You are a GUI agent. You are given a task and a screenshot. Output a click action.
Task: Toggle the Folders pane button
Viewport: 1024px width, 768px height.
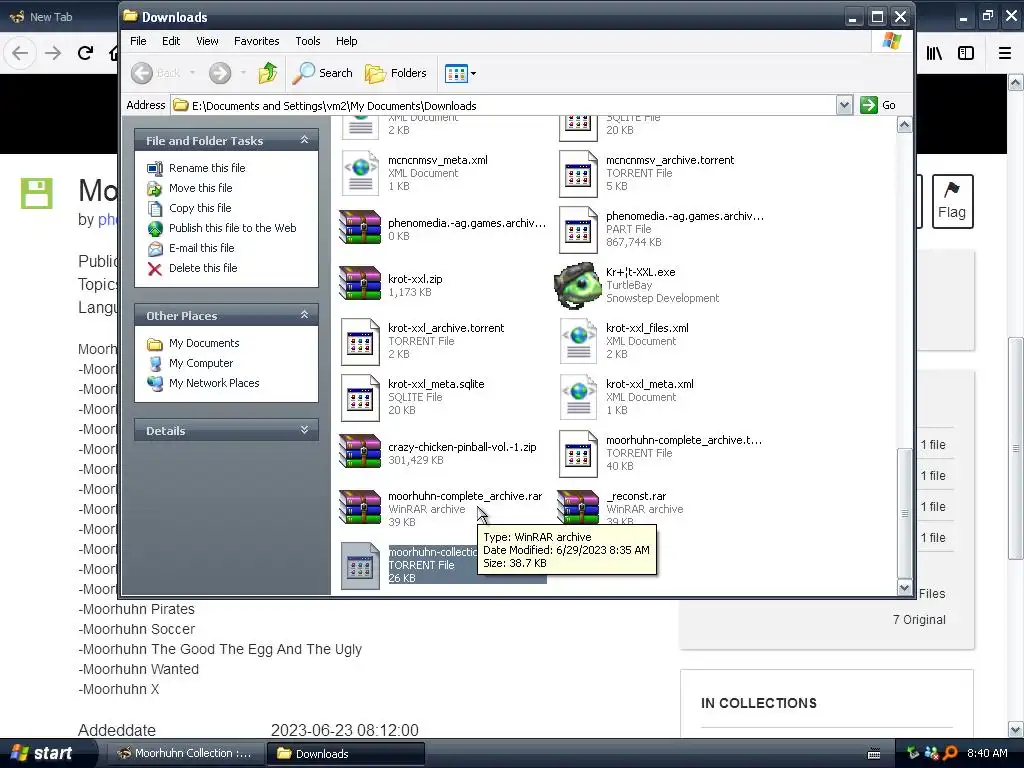pyautogui.click(x=396, y=73)
